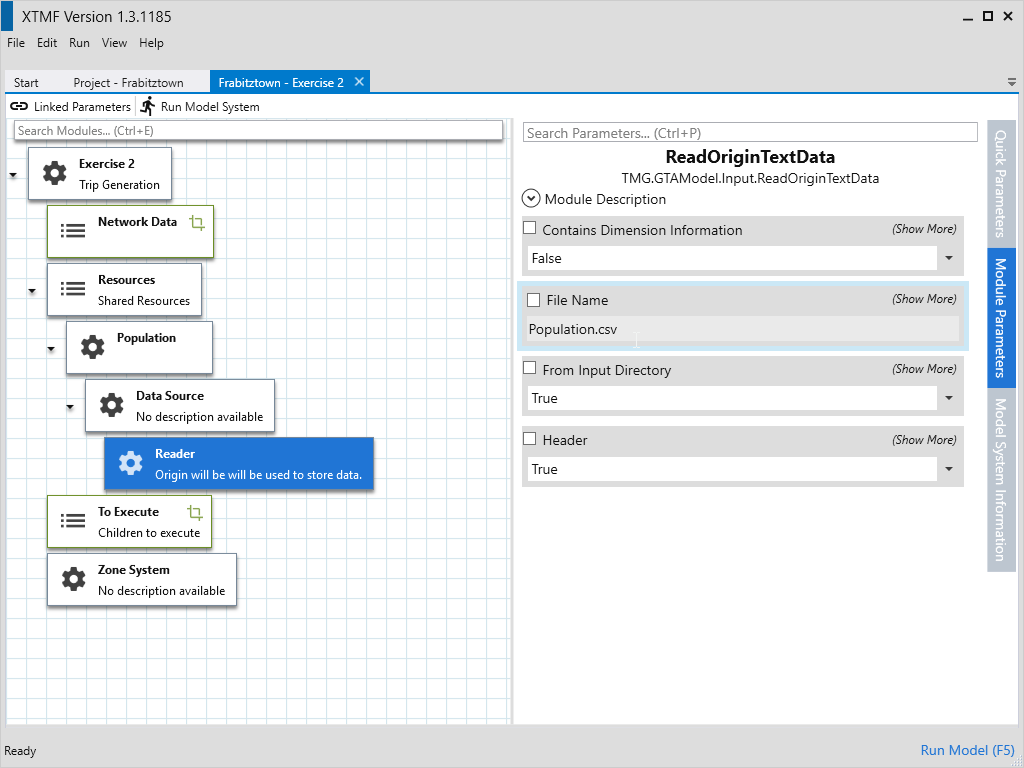Click the list icon on Network Data module
The width and height of the screenshot is (1024, 768).
(x=73, y=231)
